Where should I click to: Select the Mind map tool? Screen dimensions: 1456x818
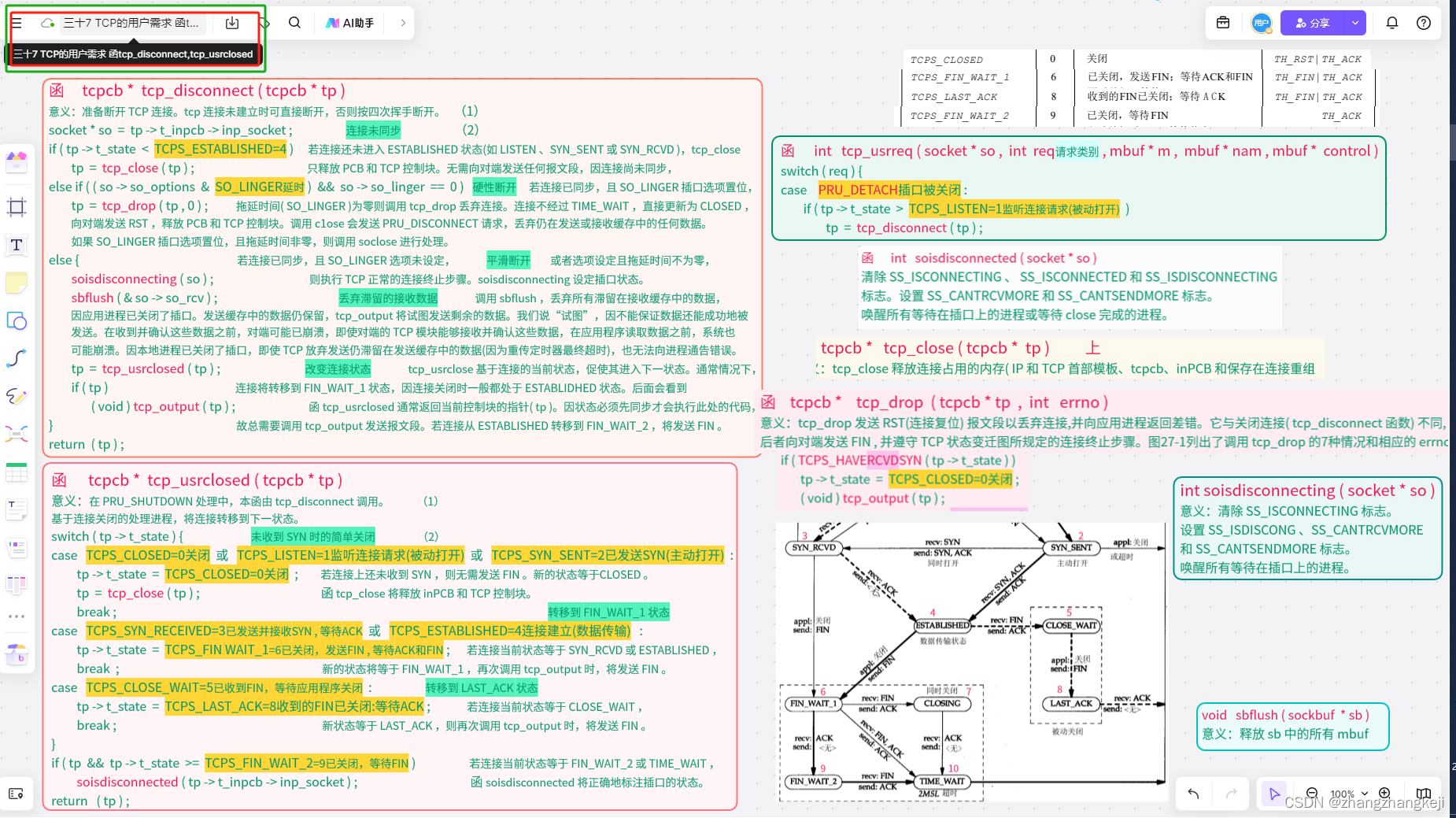tap(17, 434)
